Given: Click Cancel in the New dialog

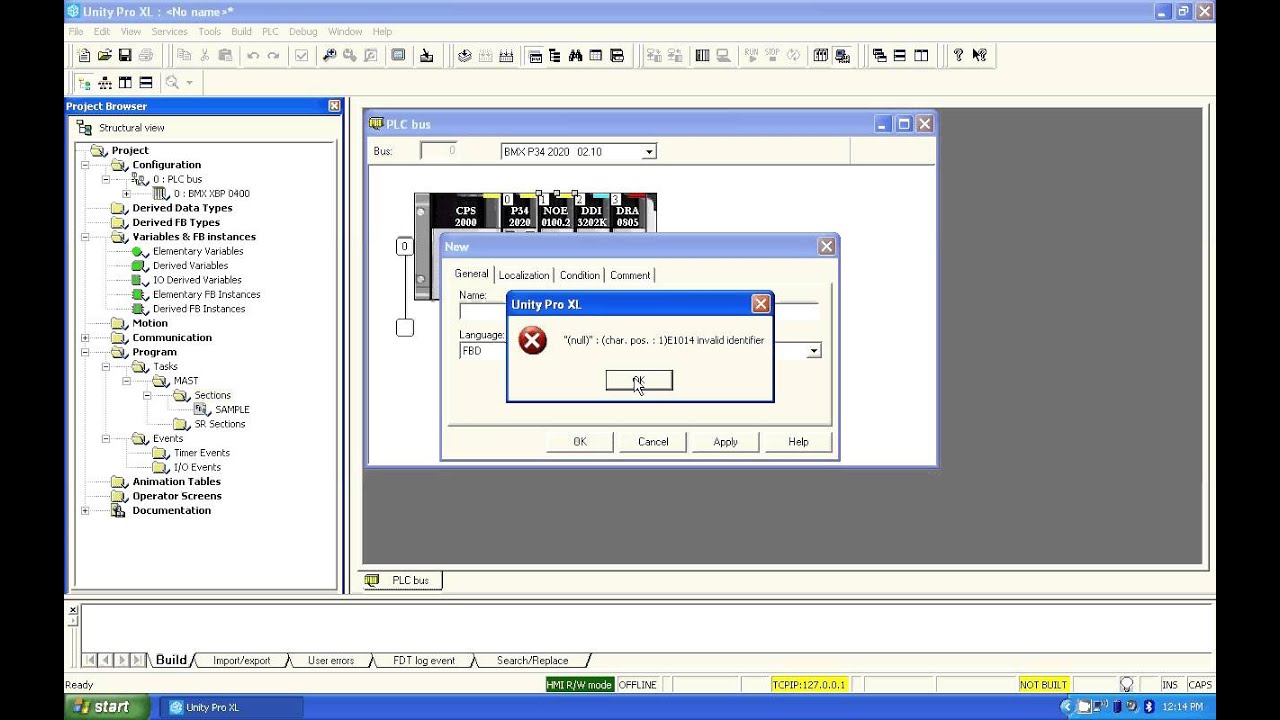Looking at the screenshot, I should [x=653, y=441].
